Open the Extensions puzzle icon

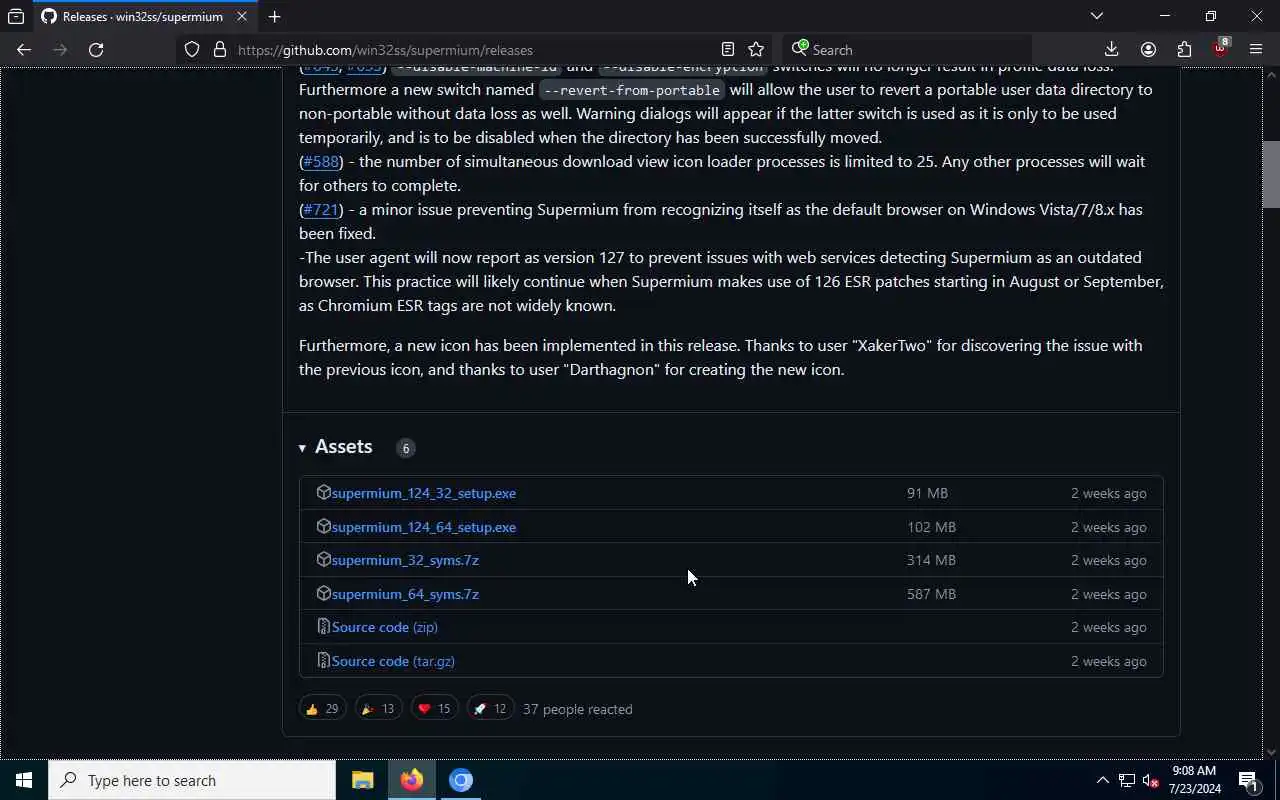(x=1184, y=49)
